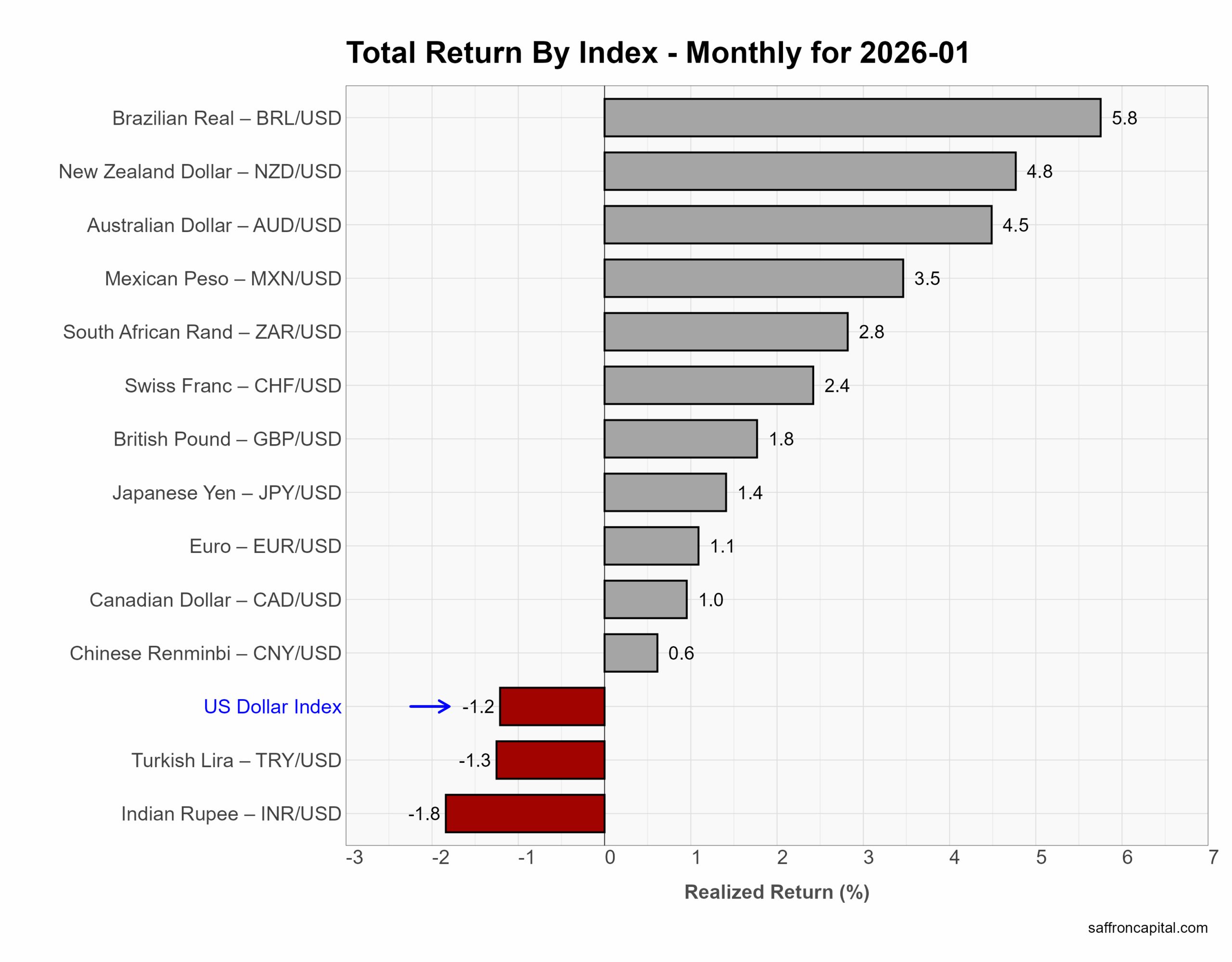Screen dimensions: 1232x962
Task: Click the Mexican Peso 3.5 bar
Action: (753, 278)
